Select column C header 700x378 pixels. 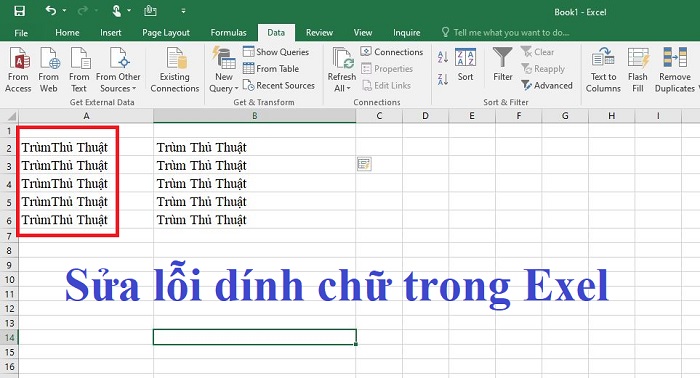[379, 116]
